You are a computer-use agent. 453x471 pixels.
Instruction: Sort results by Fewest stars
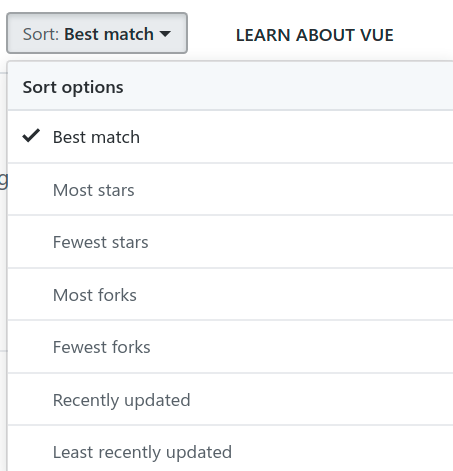tap(230, 242)
